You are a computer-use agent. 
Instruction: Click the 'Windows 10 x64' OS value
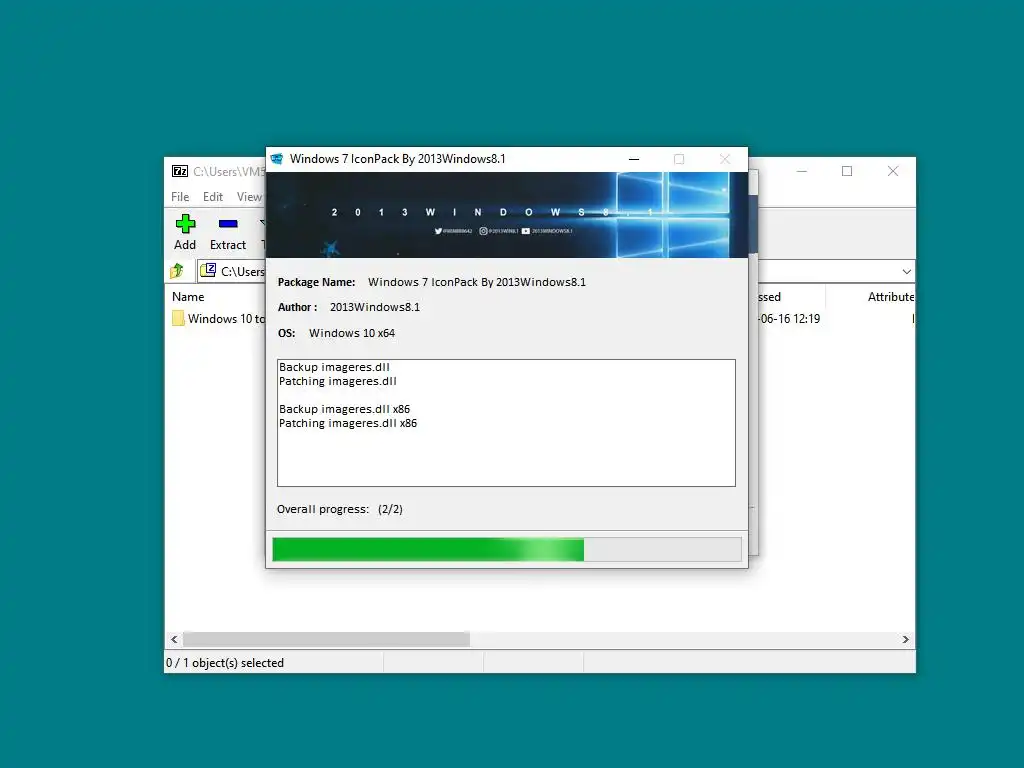click(x=352, y=333)
